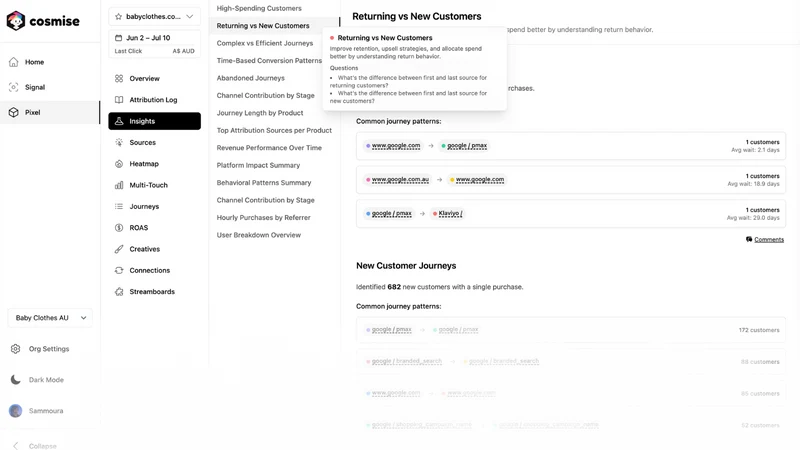The height and width of the screenshot is (450, 800).
Task: Click the Comments speech bubble icon
Action: (749, 239)
